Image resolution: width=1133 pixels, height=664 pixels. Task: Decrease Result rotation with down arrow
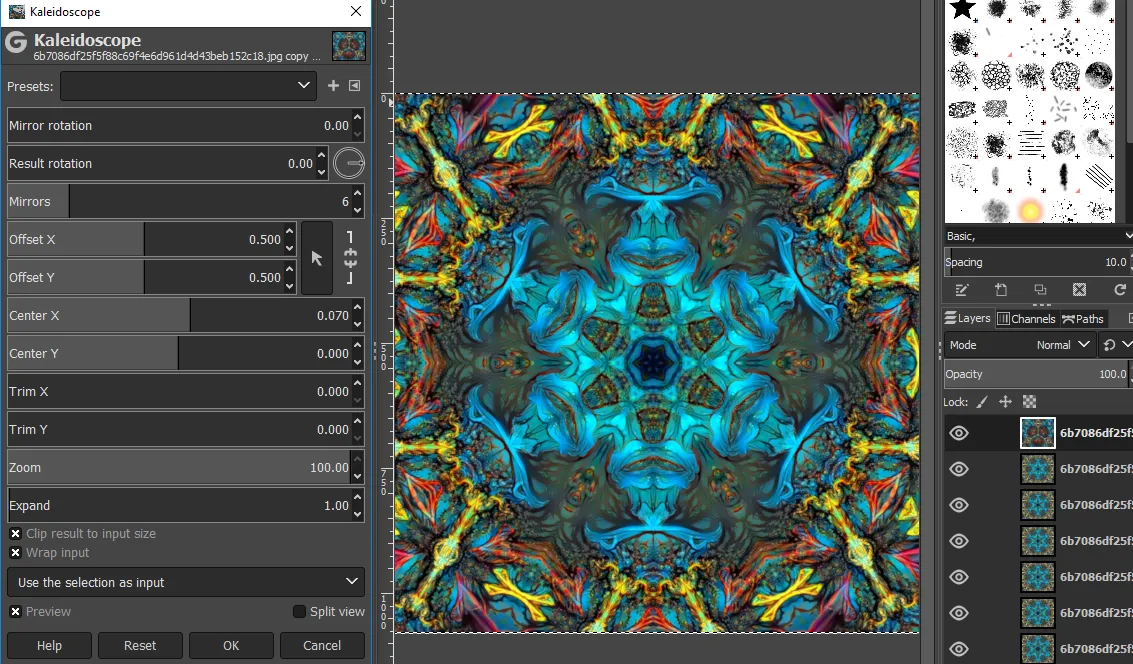tap(322, 172)
